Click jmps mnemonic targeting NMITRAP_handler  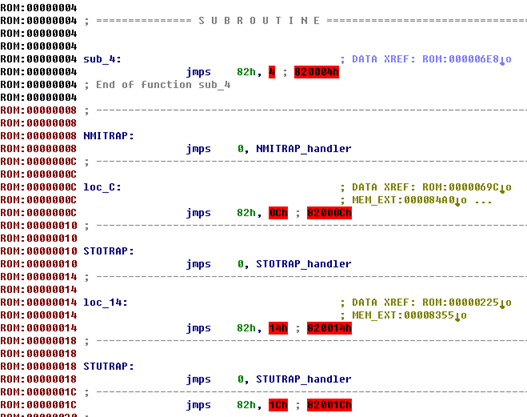[x=199, y=149]
